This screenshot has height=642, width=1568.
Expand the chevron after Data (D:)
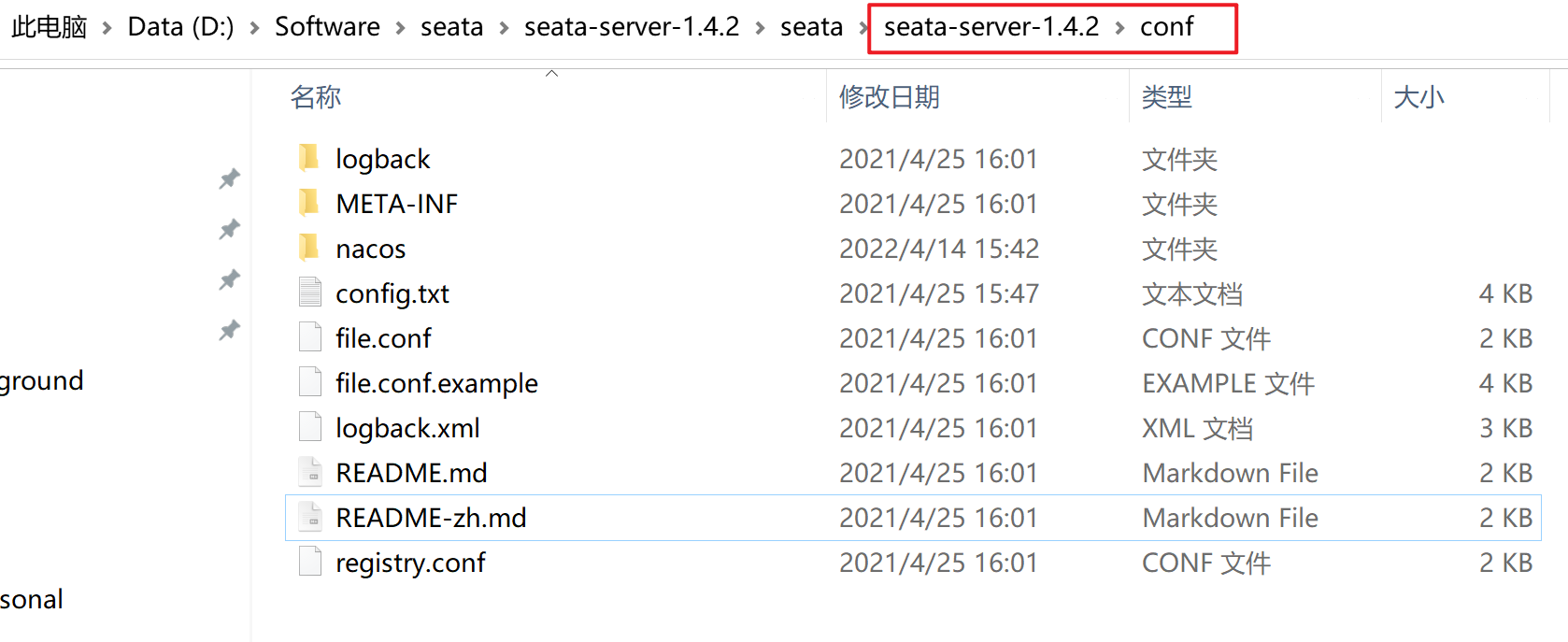click(254, 28)
